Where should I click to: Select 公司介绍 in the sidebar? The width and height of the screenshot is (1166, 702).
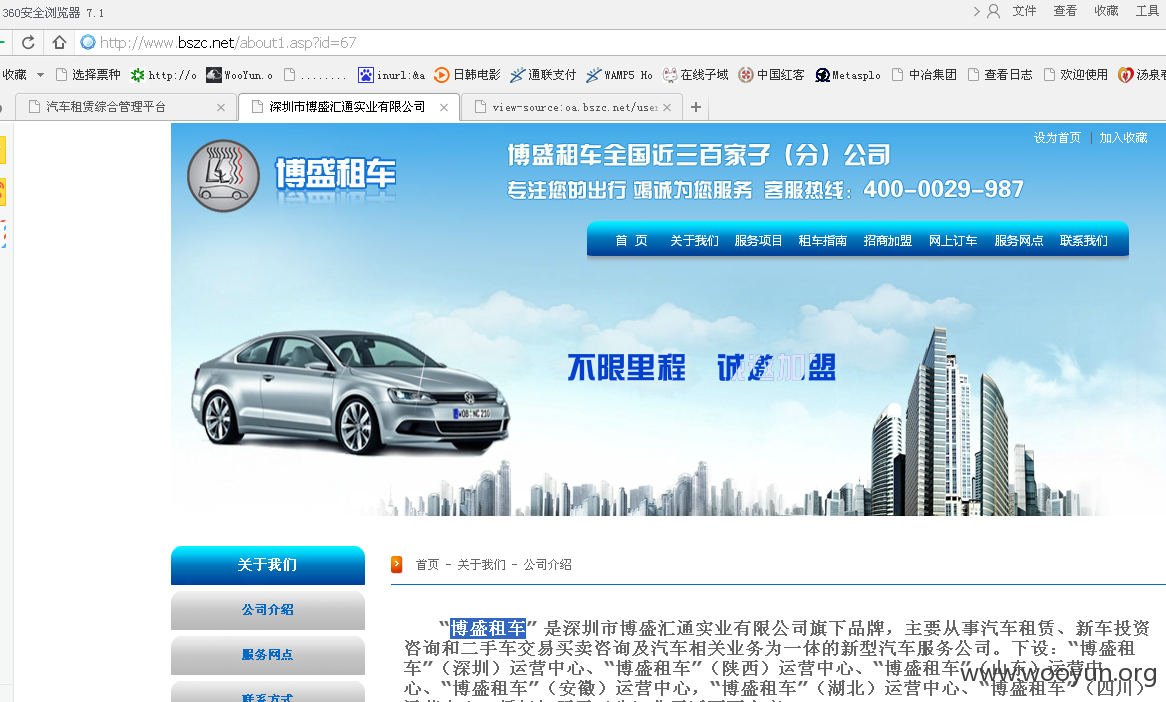[x=268, y=610]
